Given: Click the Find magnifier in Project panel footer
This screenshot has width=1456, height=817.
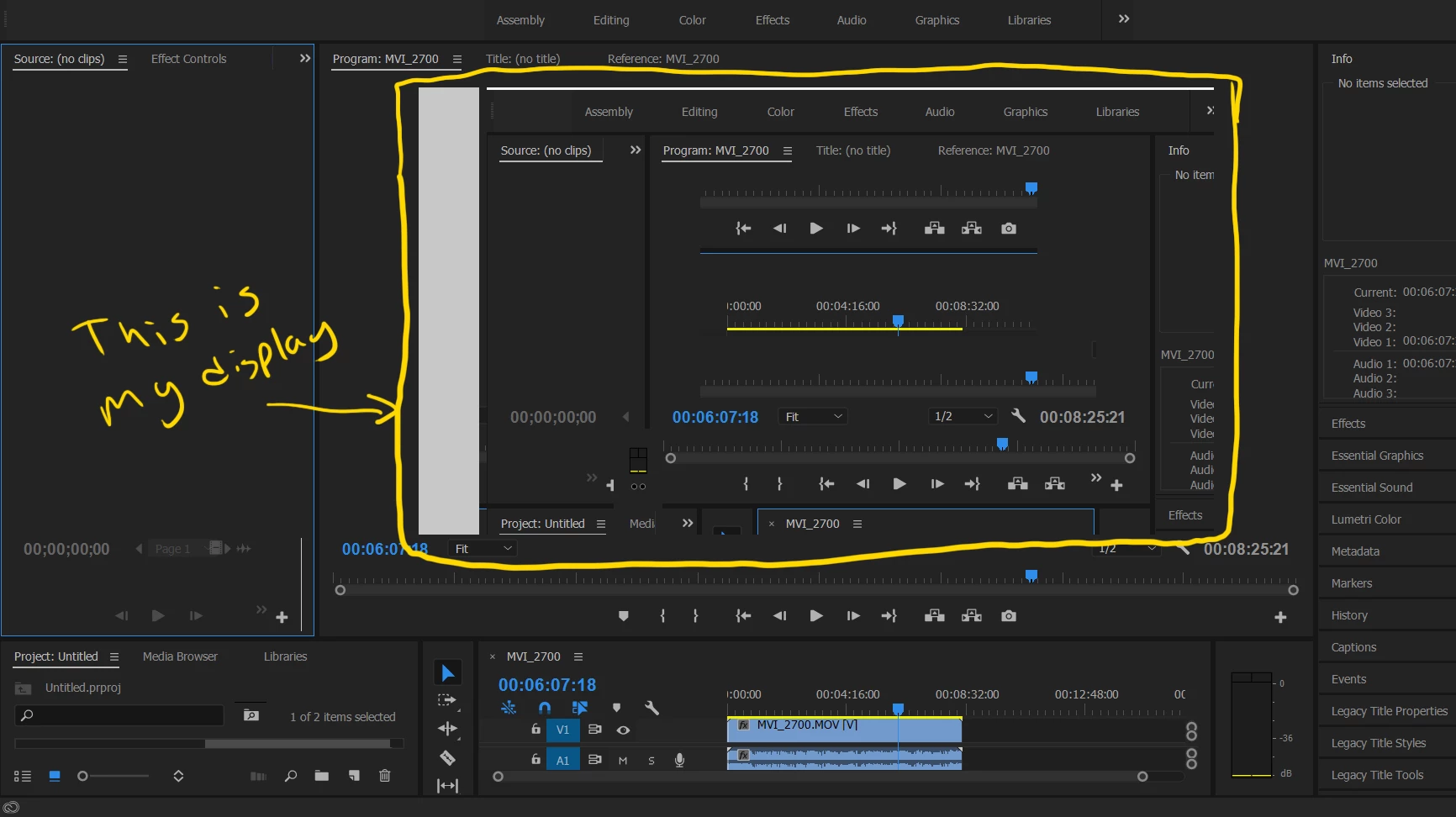Looking at the screenshot, I should [291, 776].
